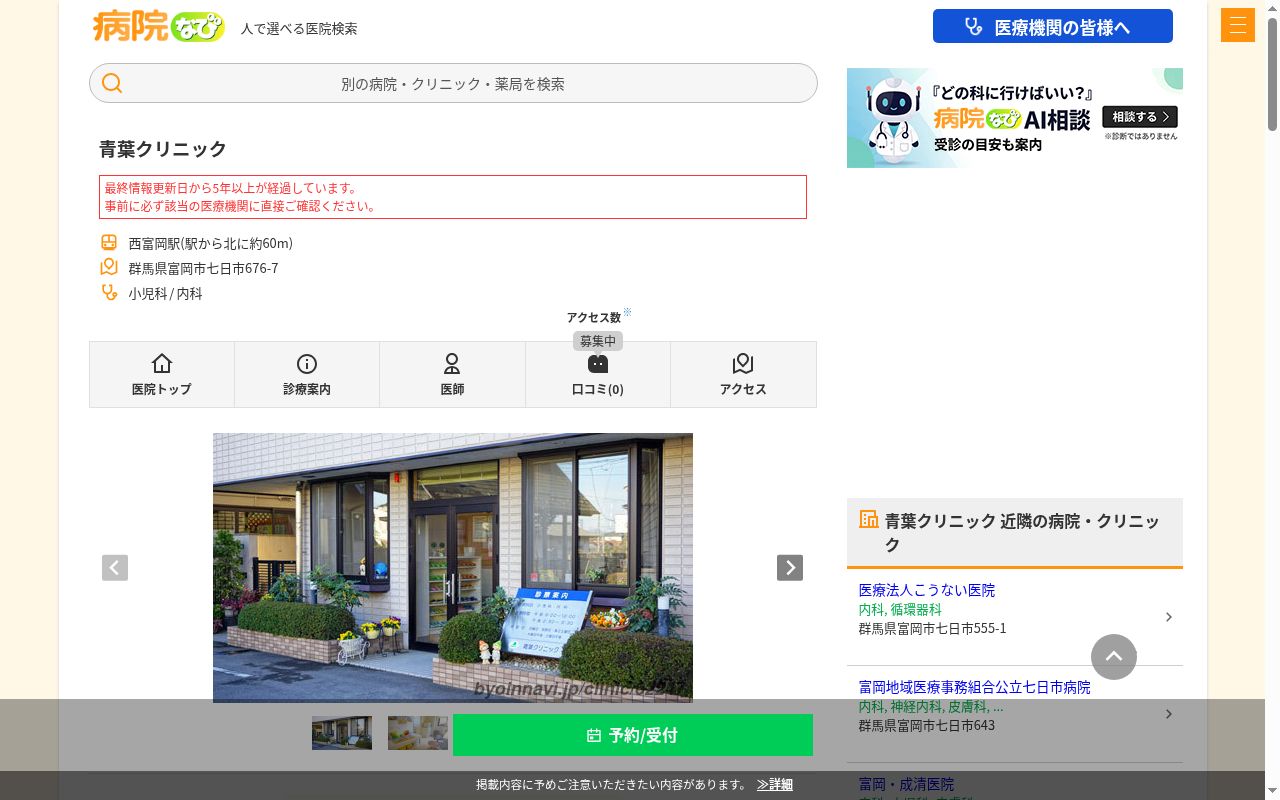Expand the chevron on the 公立七日市病院 row
Image resolution: width=1280 pixels, height=800 pixels.
click(1168, 714)
